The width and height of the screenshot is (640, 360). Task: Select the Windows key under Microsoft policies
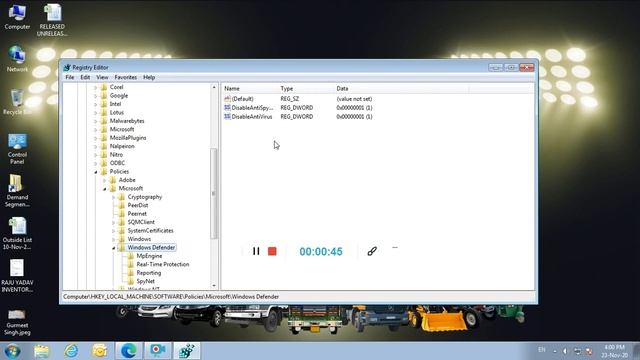coord(139,239)
